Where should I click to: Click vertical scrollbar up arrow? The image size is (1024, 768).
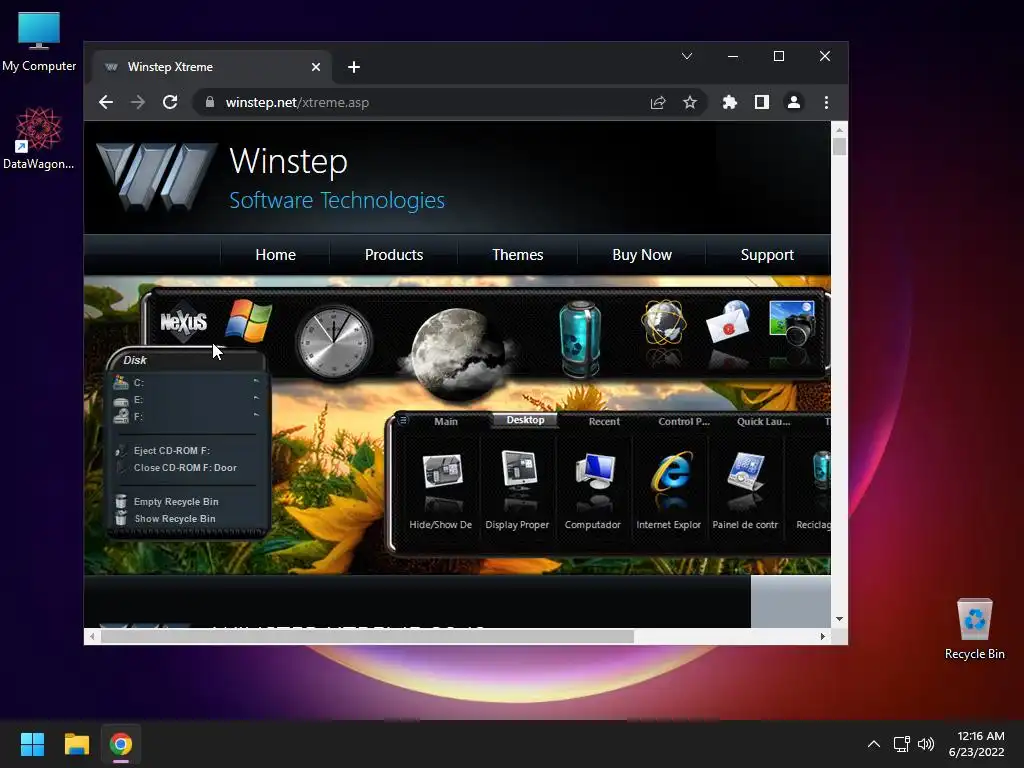(x=839, y=130)
